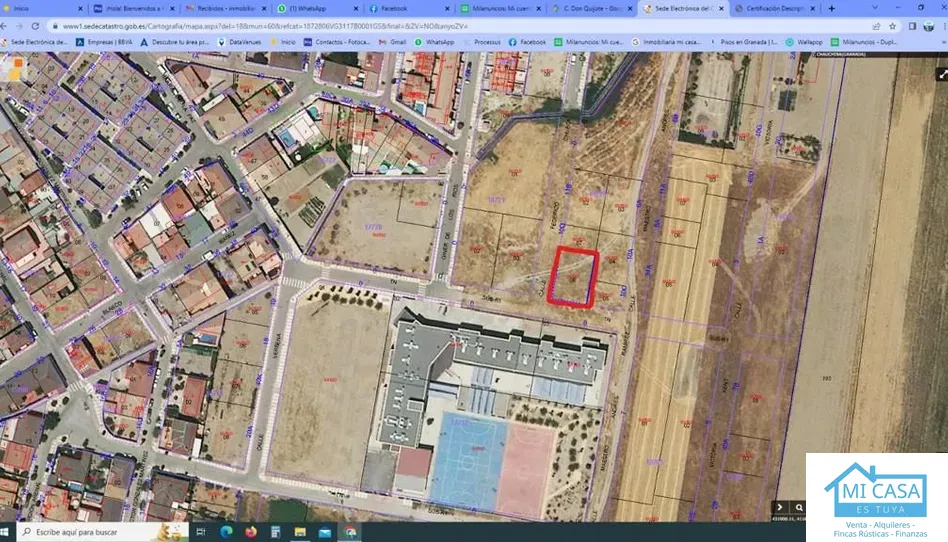Expand the map panel arrow button

click(x=780, y=507)
